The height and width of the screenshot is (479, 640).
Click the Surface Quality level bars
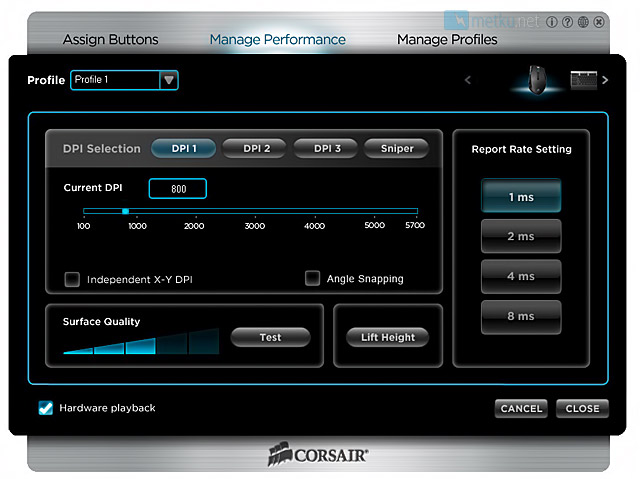141,341
